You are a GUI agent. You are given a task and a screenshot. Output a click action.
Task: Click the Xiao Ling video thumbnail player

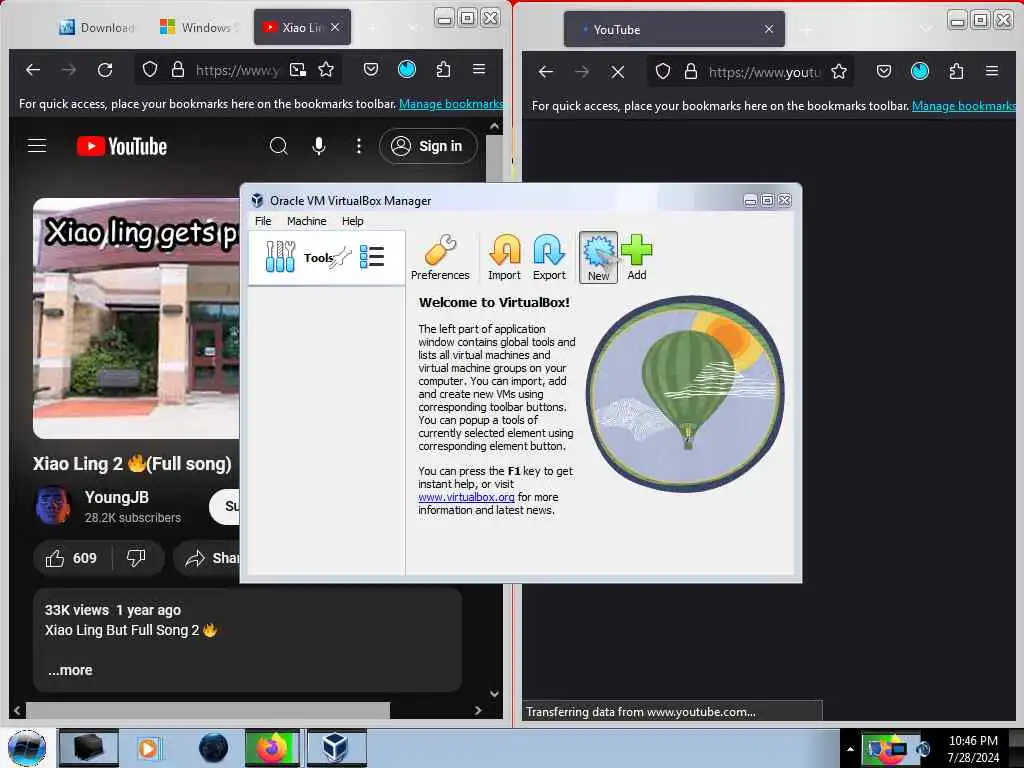136,318
